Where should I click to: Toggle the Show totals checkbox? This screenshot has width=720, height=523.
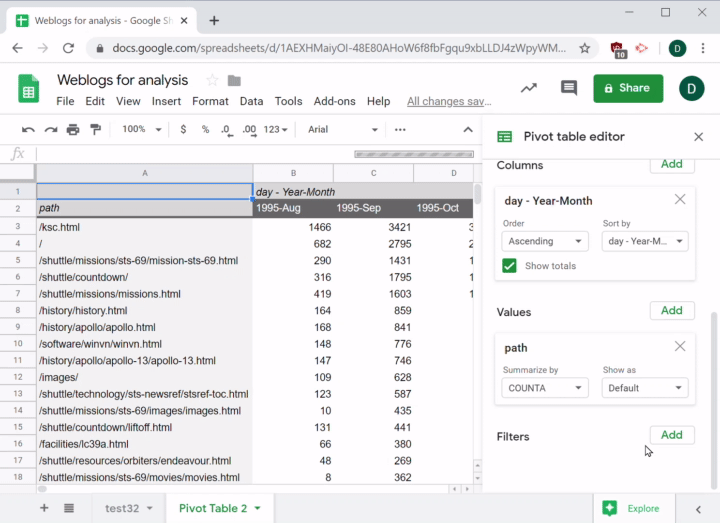coord(510,266)
